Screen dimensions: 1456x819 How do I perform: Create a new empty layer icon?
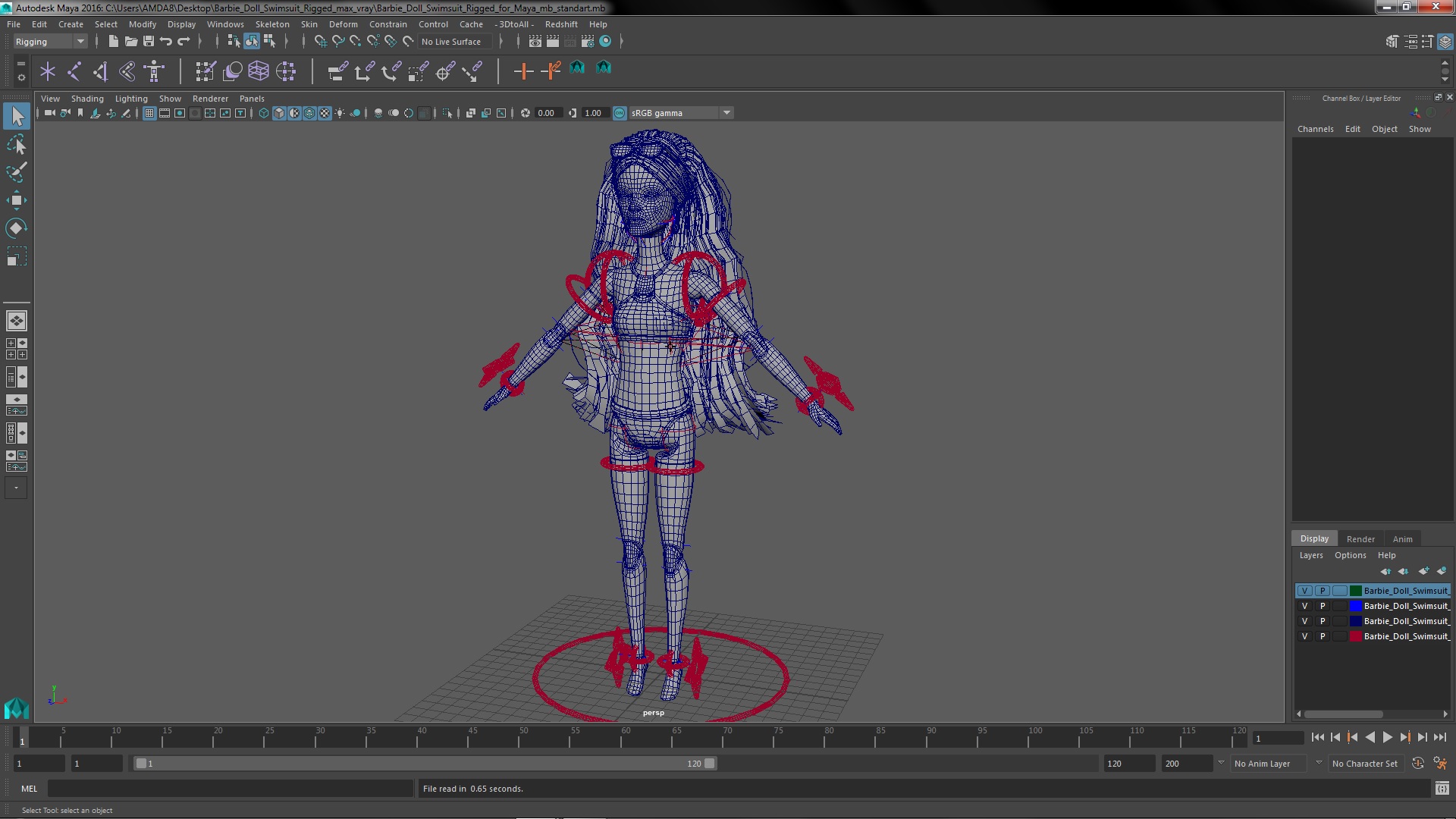pyautogui.click(x=1423, y=571)
